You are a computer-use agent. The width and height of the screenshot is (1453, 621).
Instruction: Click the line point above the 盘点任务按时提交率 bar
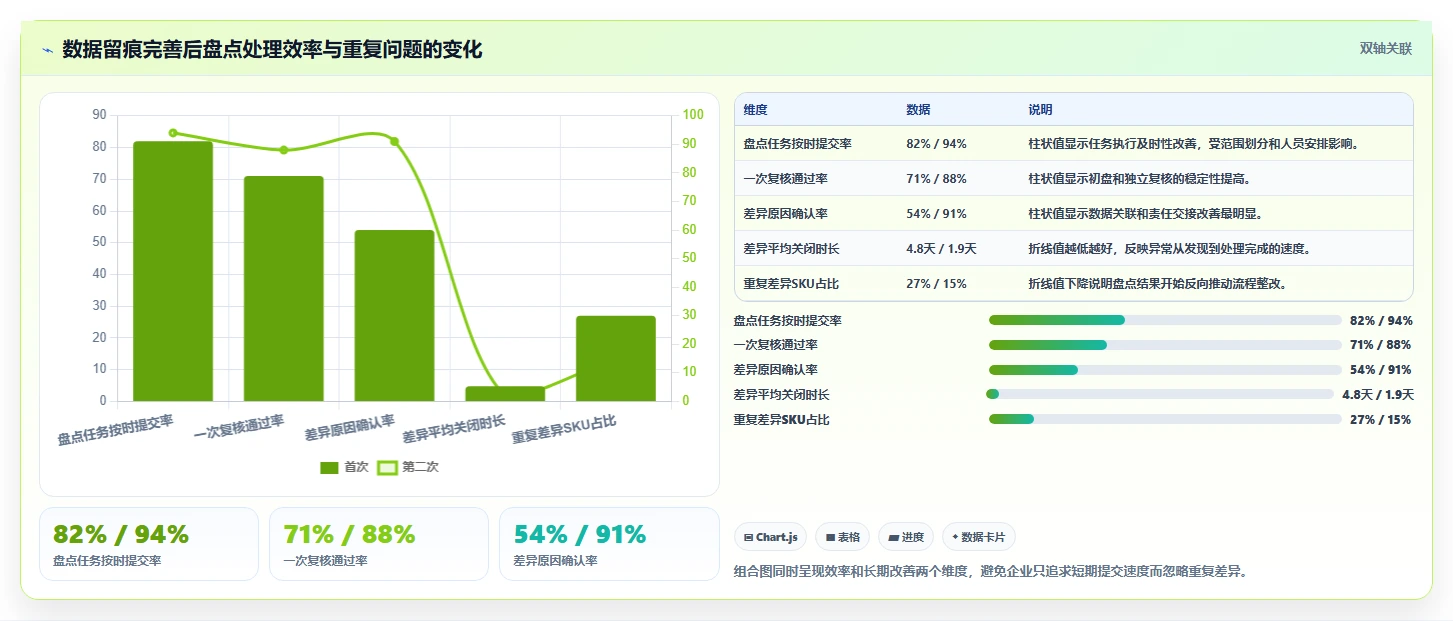point(173,133)
